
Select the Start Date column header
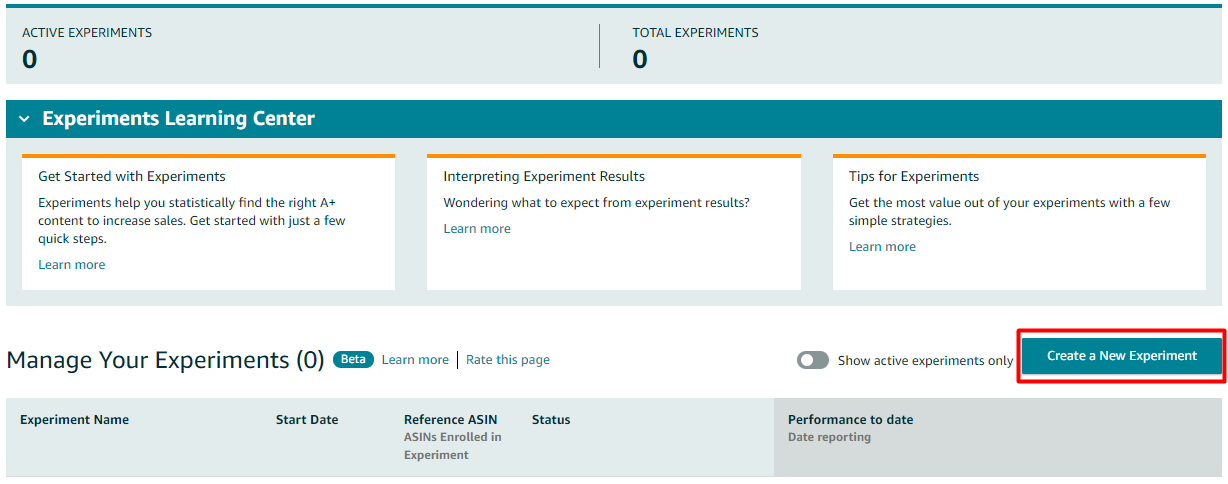click(307, 420)
